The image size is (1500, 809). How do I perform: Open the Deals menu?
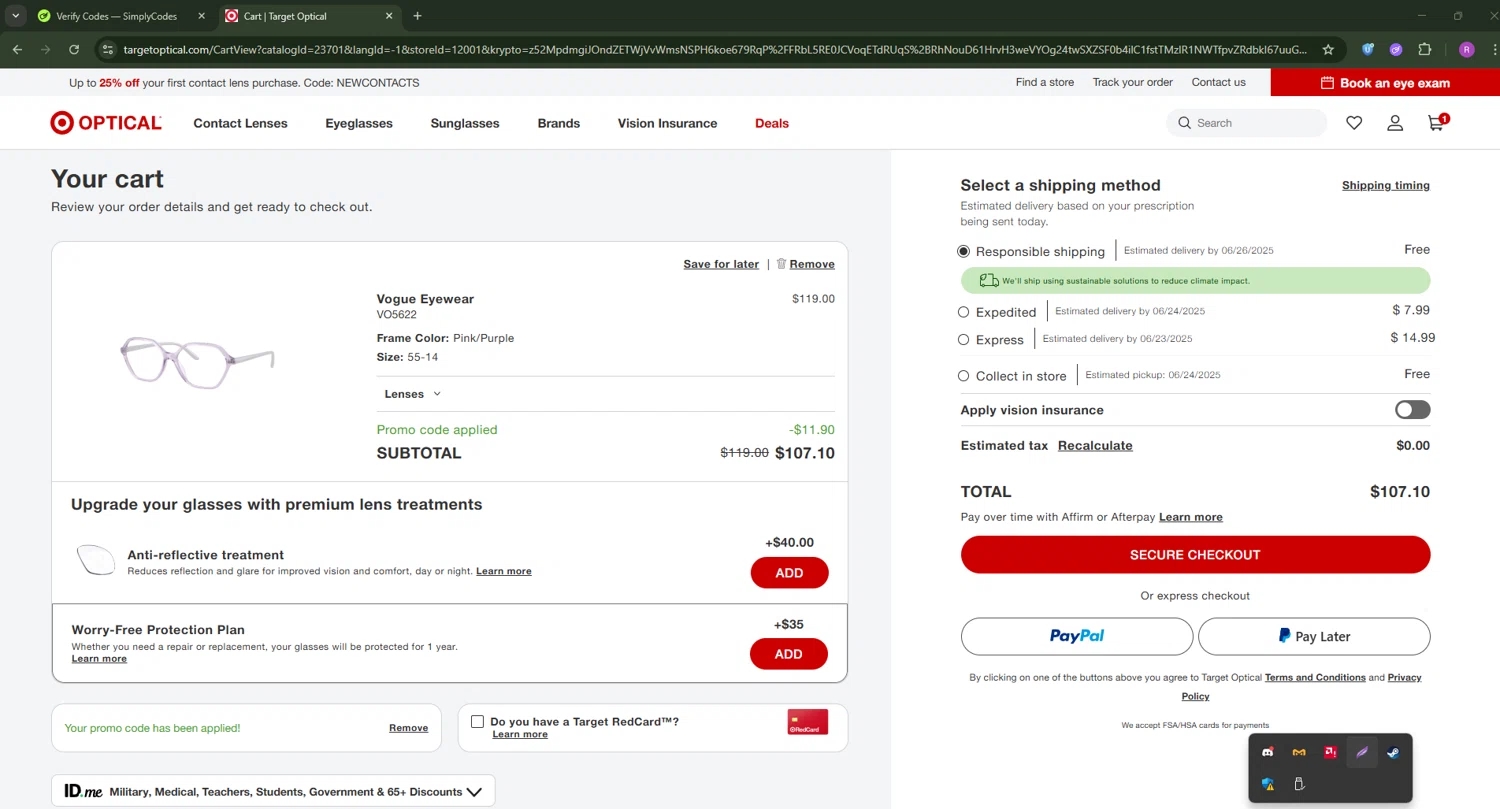pyautogui.click(x=772, y=123)
